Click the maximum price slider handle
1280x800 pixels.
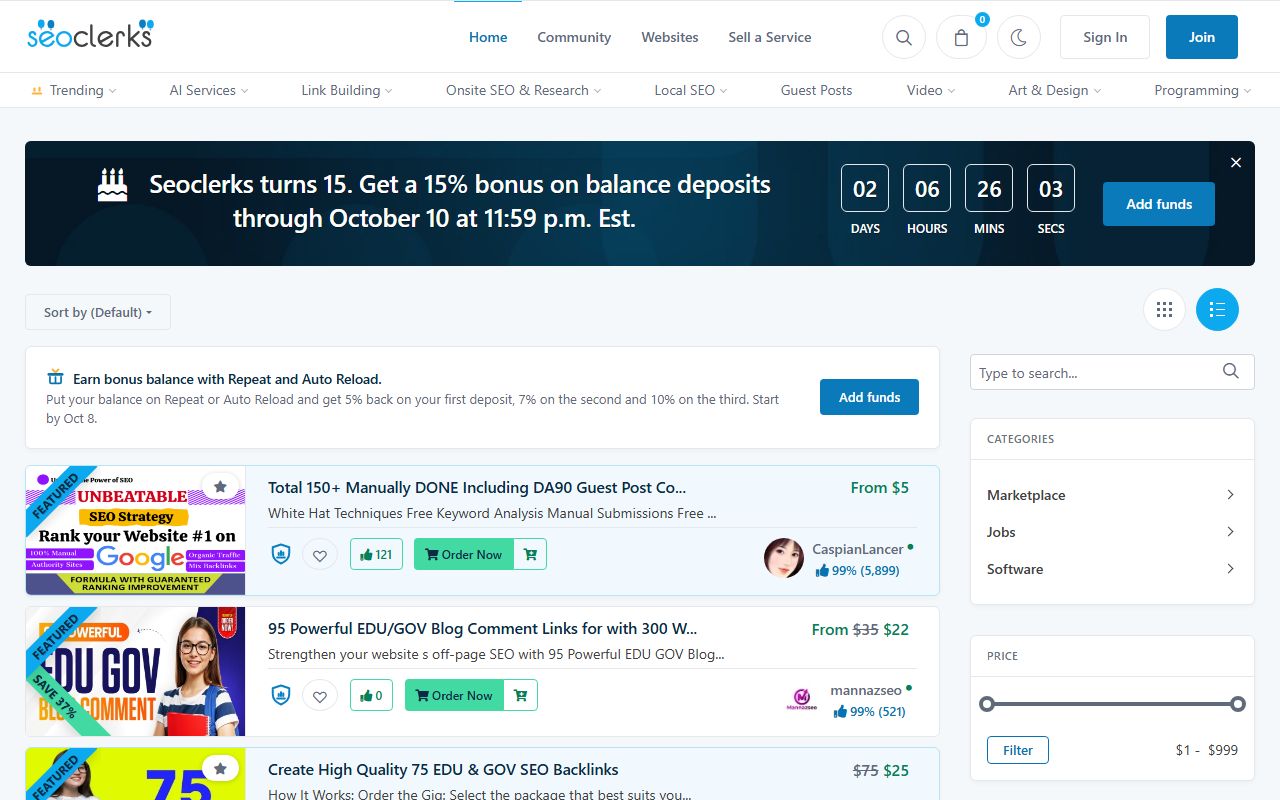pyautogui.click(x=1238, y=704)
